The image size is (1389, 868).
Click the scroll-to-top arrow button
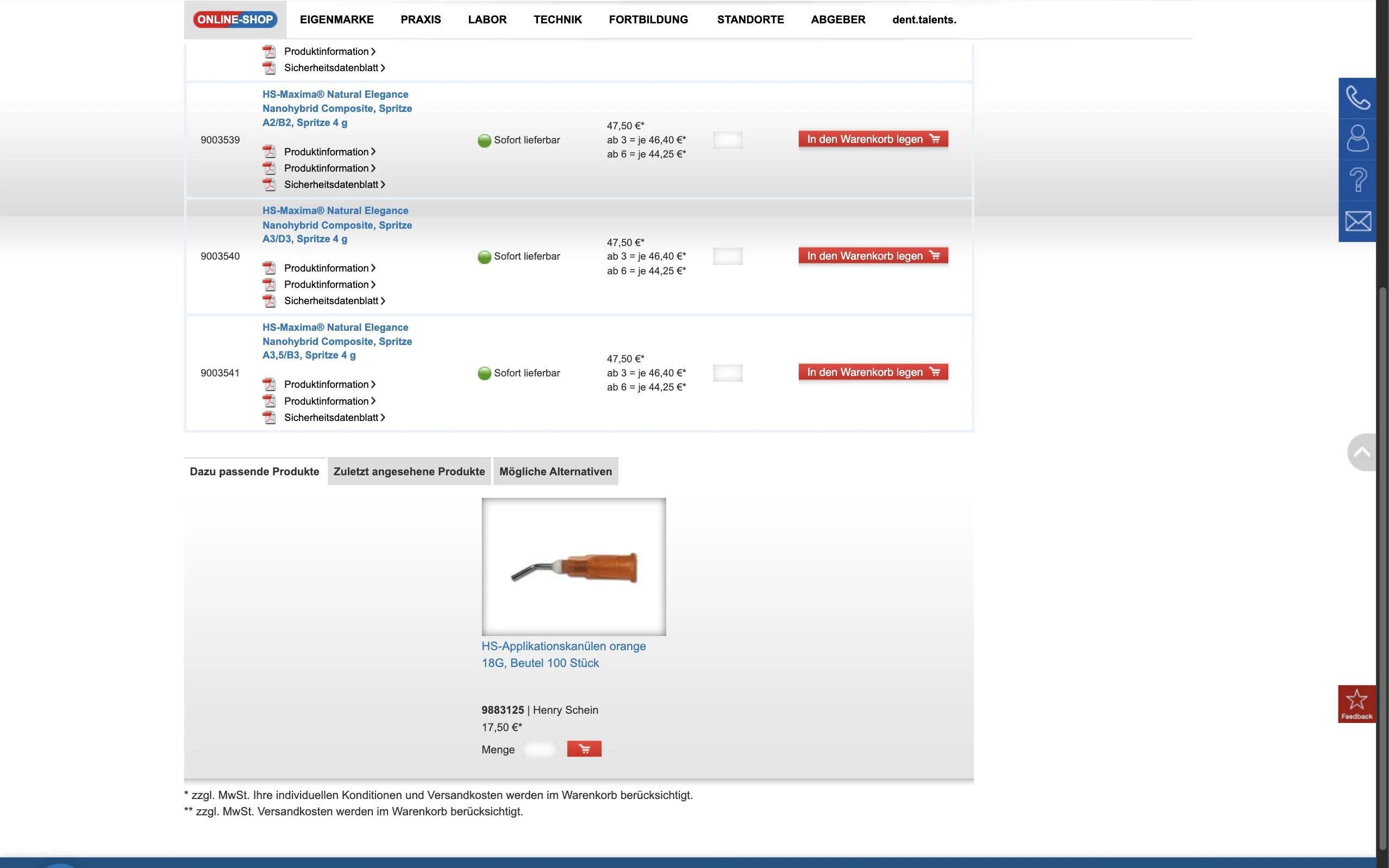[1362, 452]
